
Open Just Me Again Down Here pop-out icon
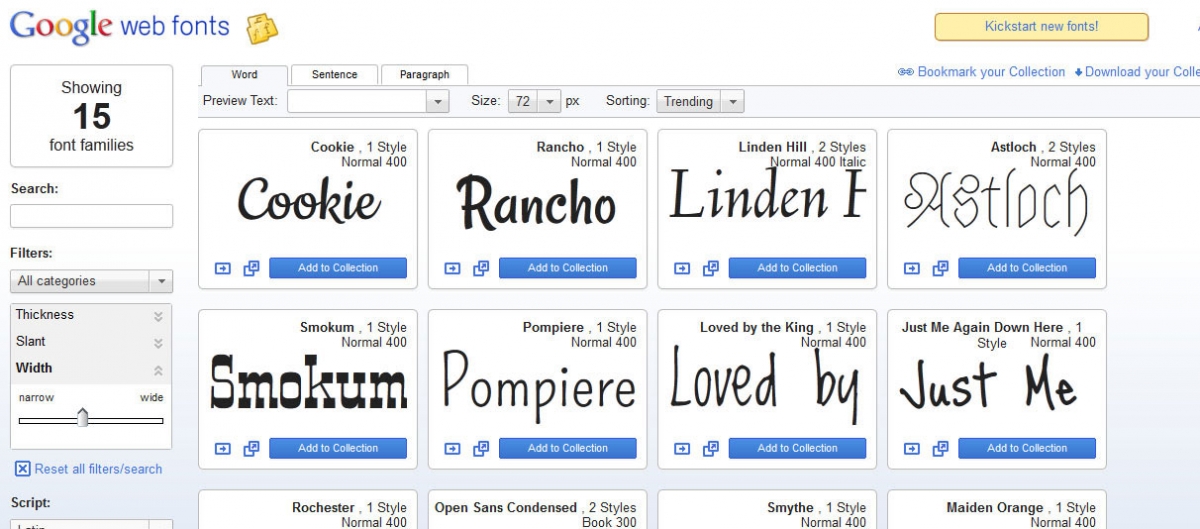941,448
